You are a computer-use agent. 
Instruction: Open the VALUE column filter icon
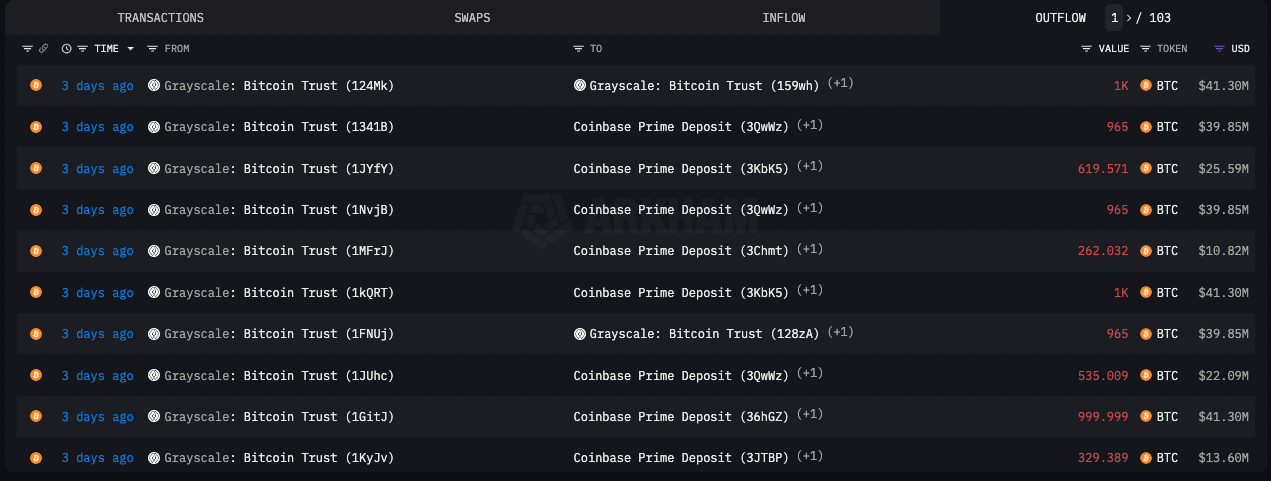pos(1086,48)
